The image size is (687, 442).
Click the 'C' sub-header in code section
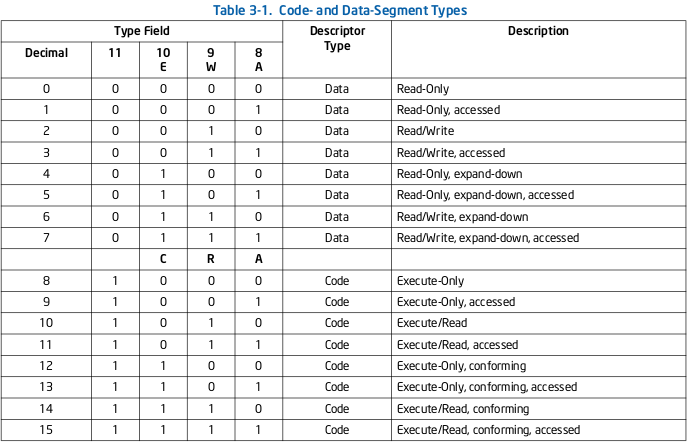coord(163,259)
